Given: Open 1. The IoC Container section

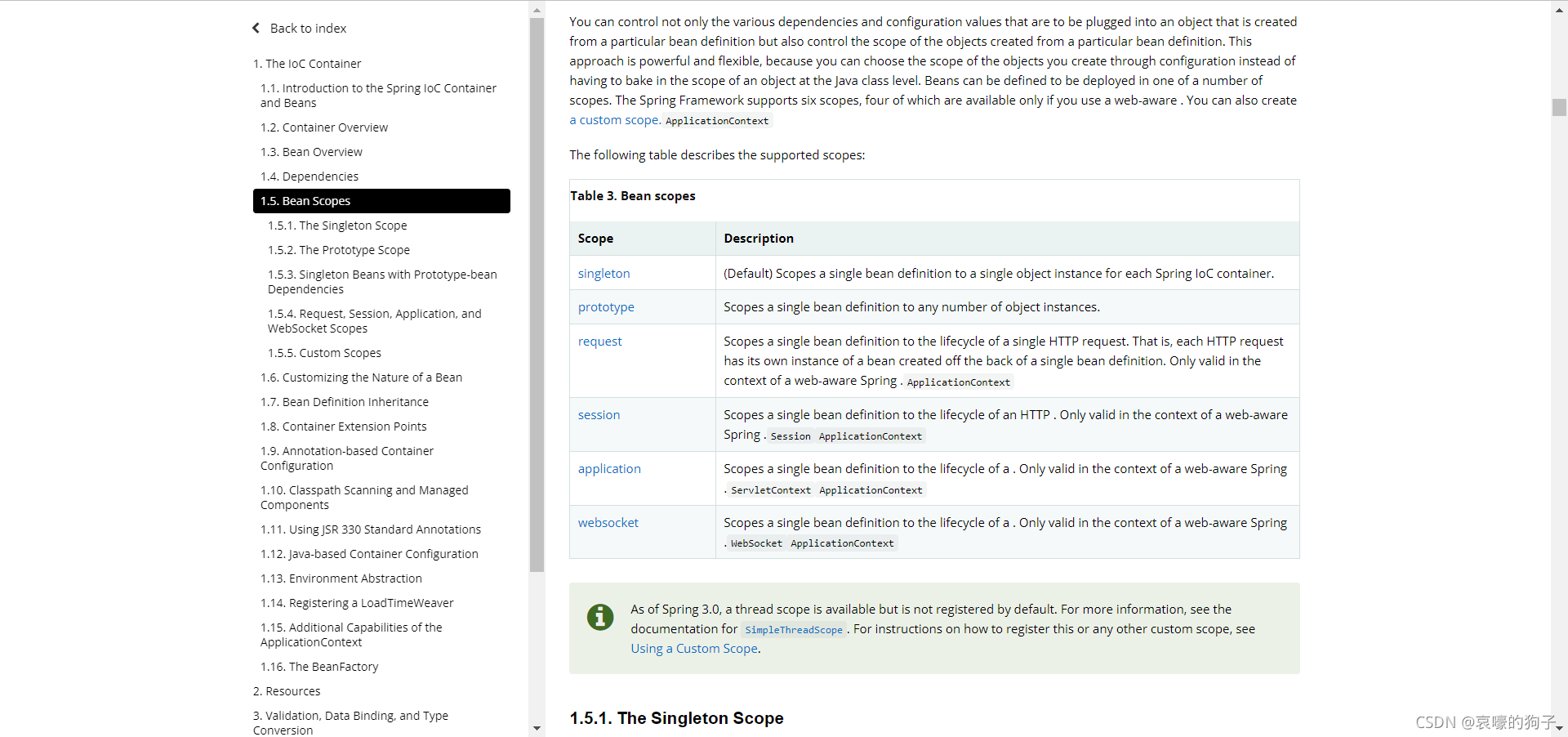Looking at the screenshot, I should coord(307,64).
